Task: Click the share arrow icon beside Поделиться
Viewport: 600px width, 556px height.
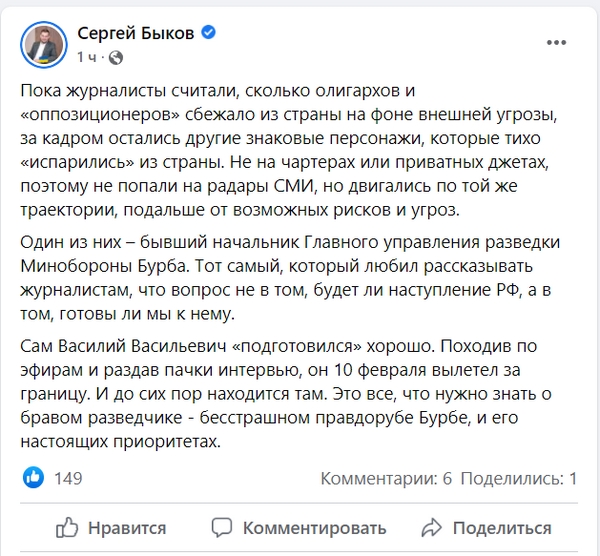Action: (x=432, y=527)
